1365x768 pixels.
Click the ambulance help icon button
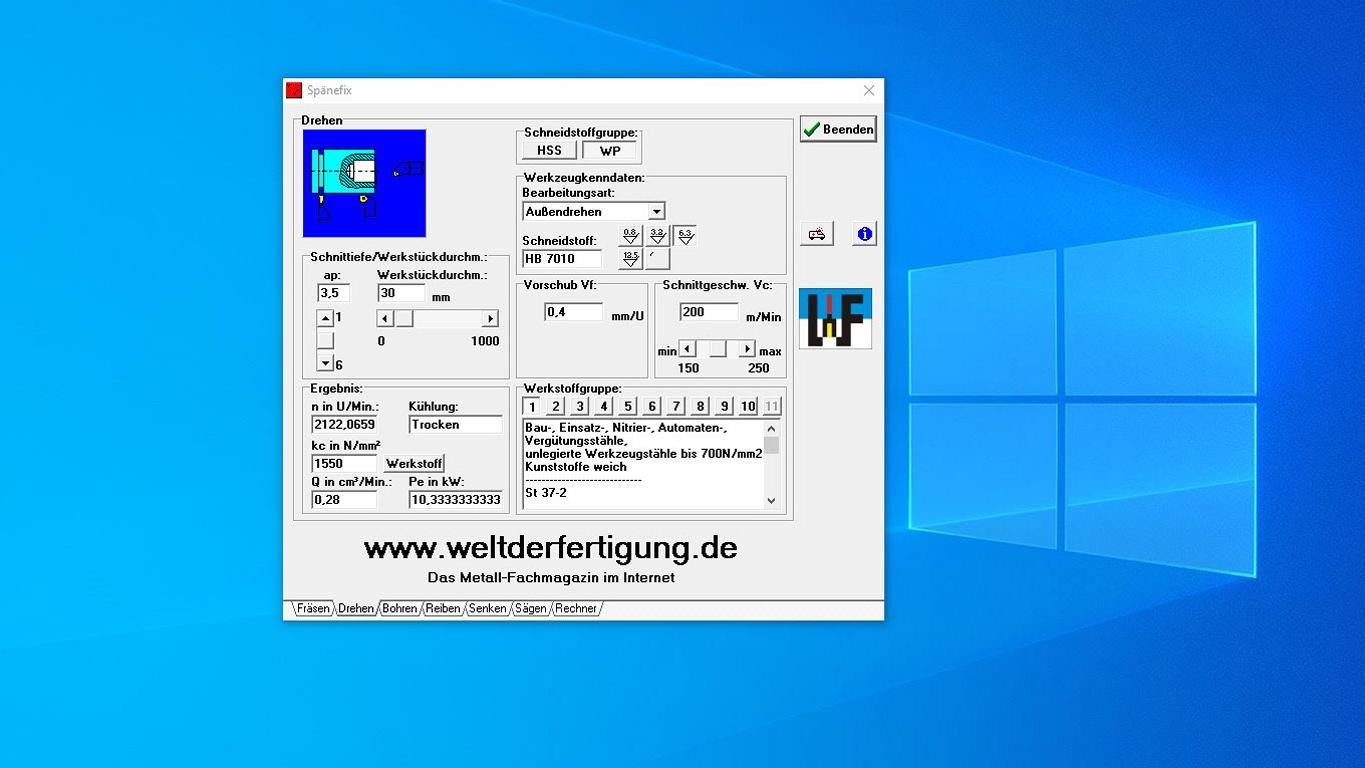[x=817, y=234]
